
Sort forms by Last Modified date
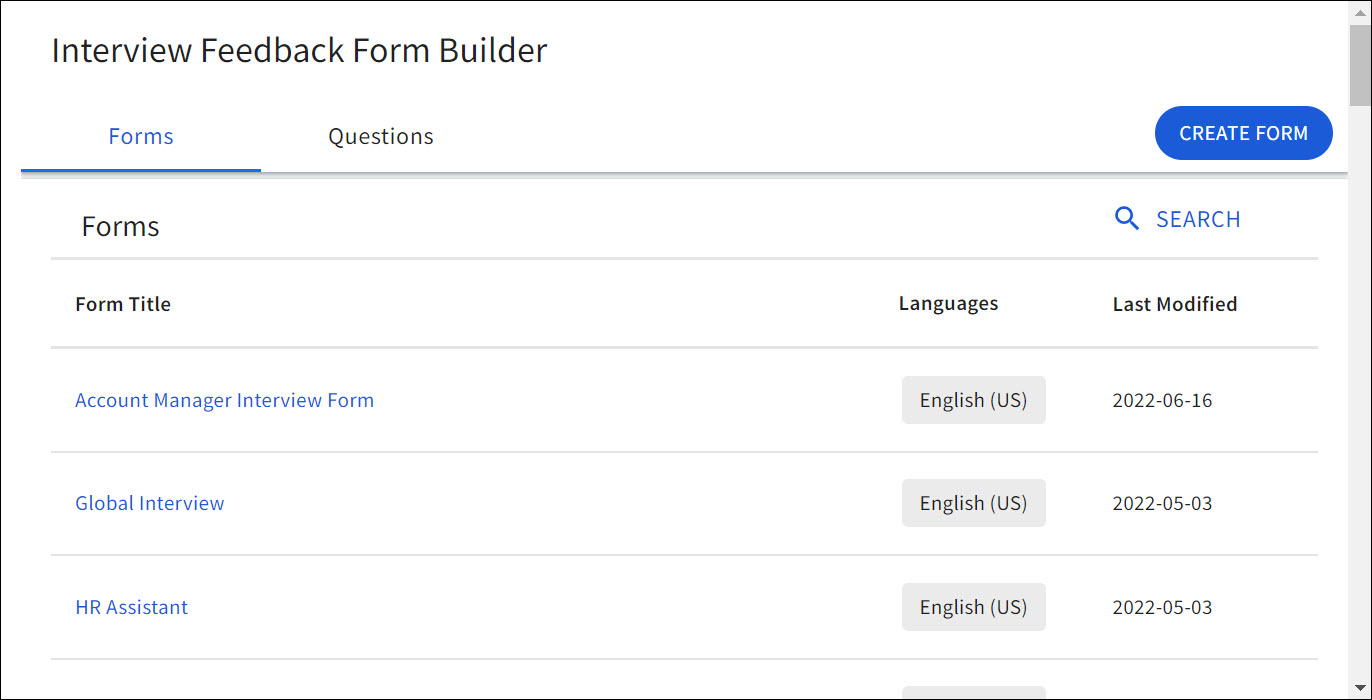[x=1174, y=304]
